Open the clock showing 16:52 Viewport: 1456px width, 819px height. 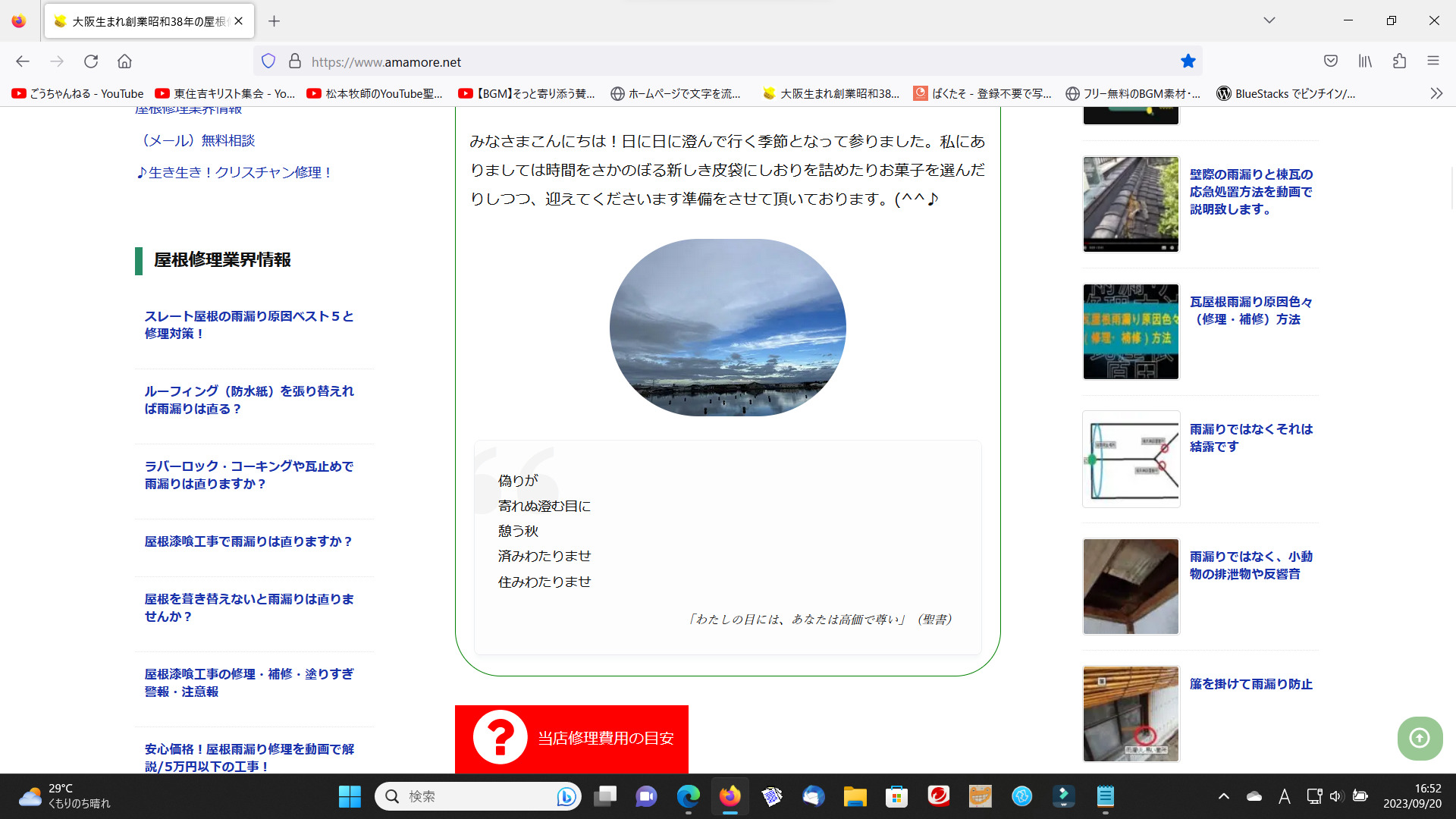tap(1412, 796)
